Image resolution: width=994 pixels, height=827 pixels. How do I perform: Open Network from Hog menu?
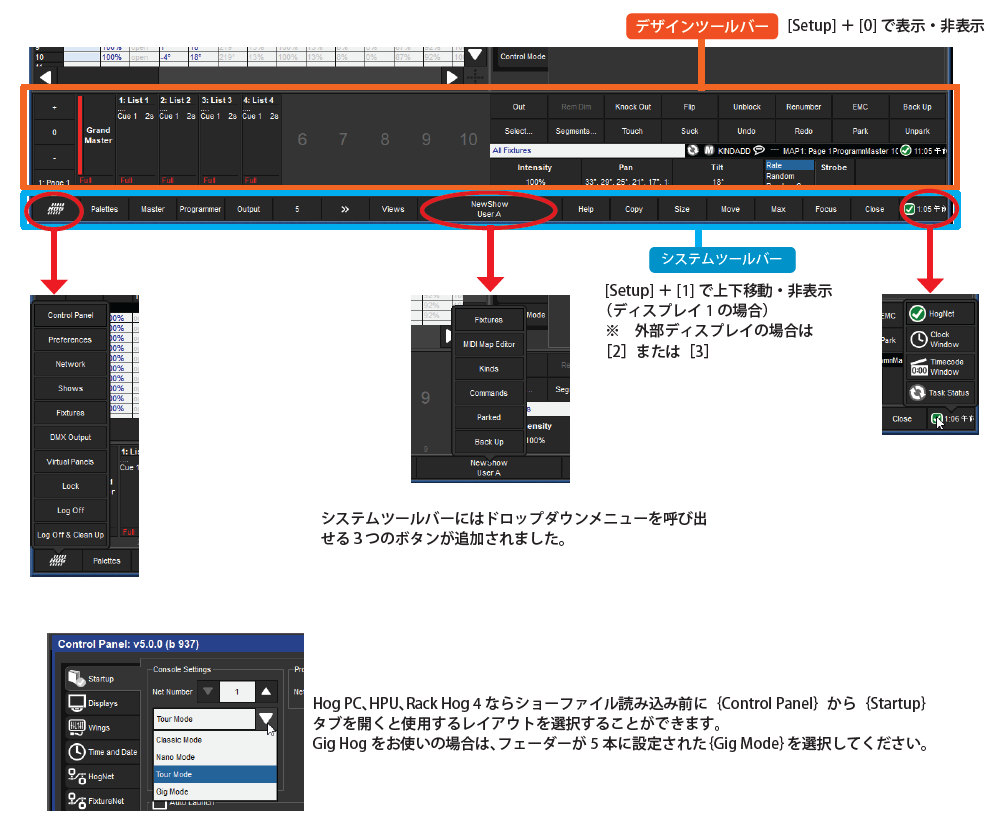click(x=70, y=364)
